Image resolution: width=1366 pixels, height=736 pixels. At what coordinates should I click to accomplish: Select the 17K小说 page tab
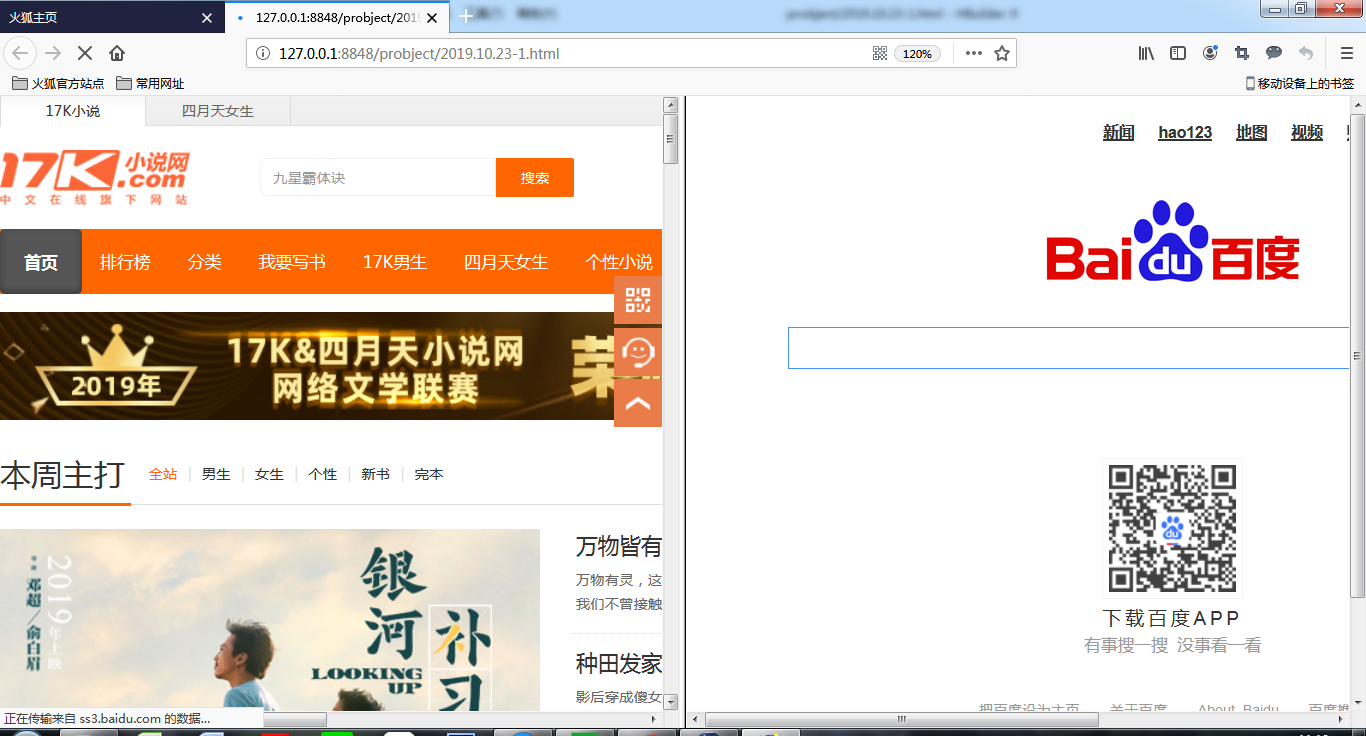[73, 111]
